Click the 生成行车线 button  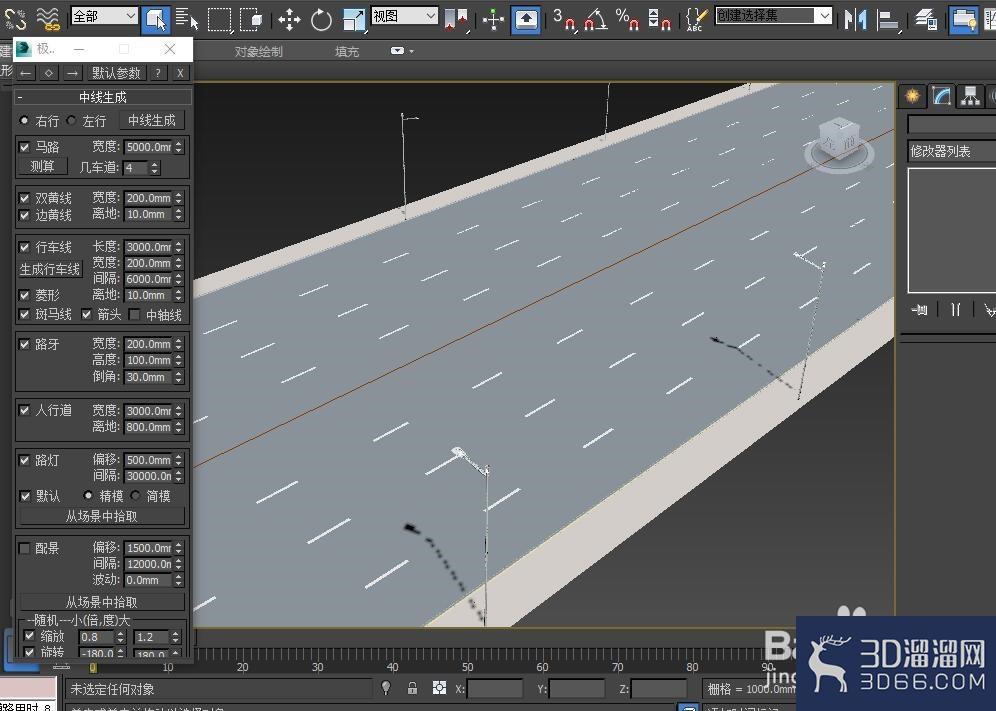point(50,269)
